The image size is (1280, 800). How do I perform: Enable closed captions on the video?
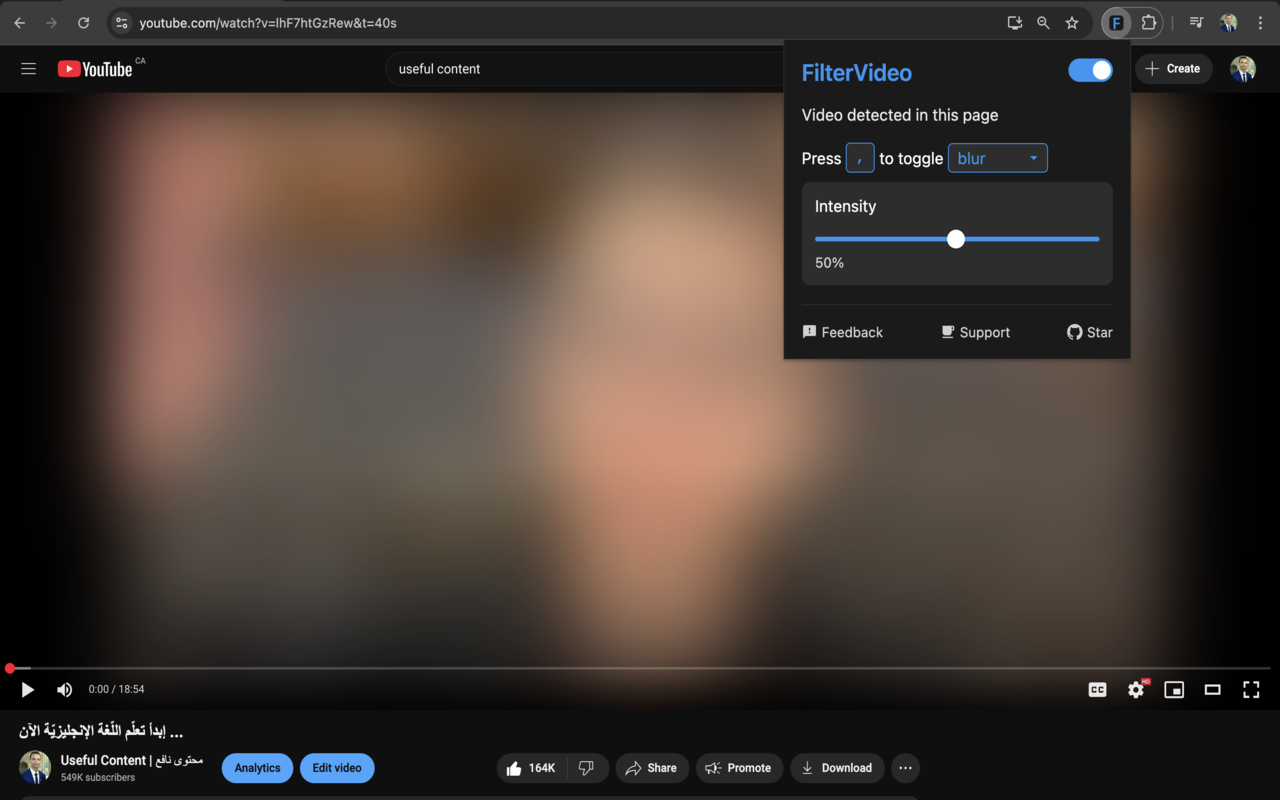click(x=1097, y=689)
